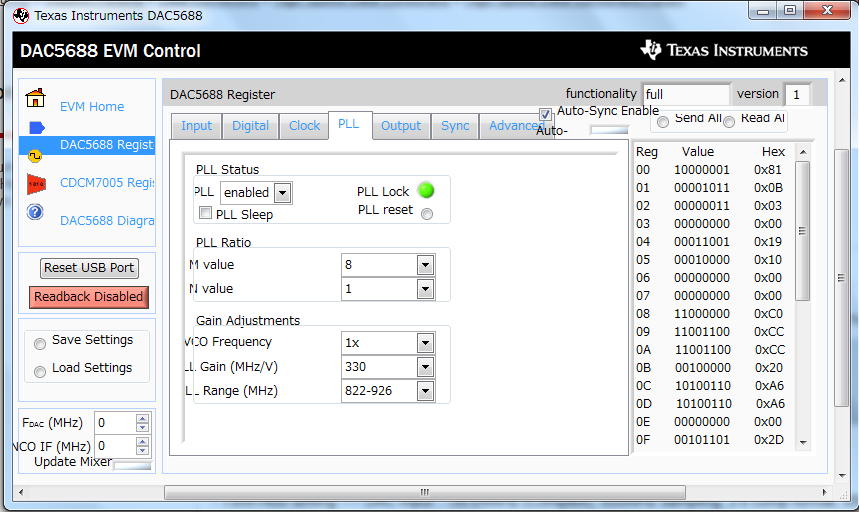Click the Fdac (MHz) input field
Viewport: 859px width, 512px height.
pyautogui.click(x=114, y=423)
